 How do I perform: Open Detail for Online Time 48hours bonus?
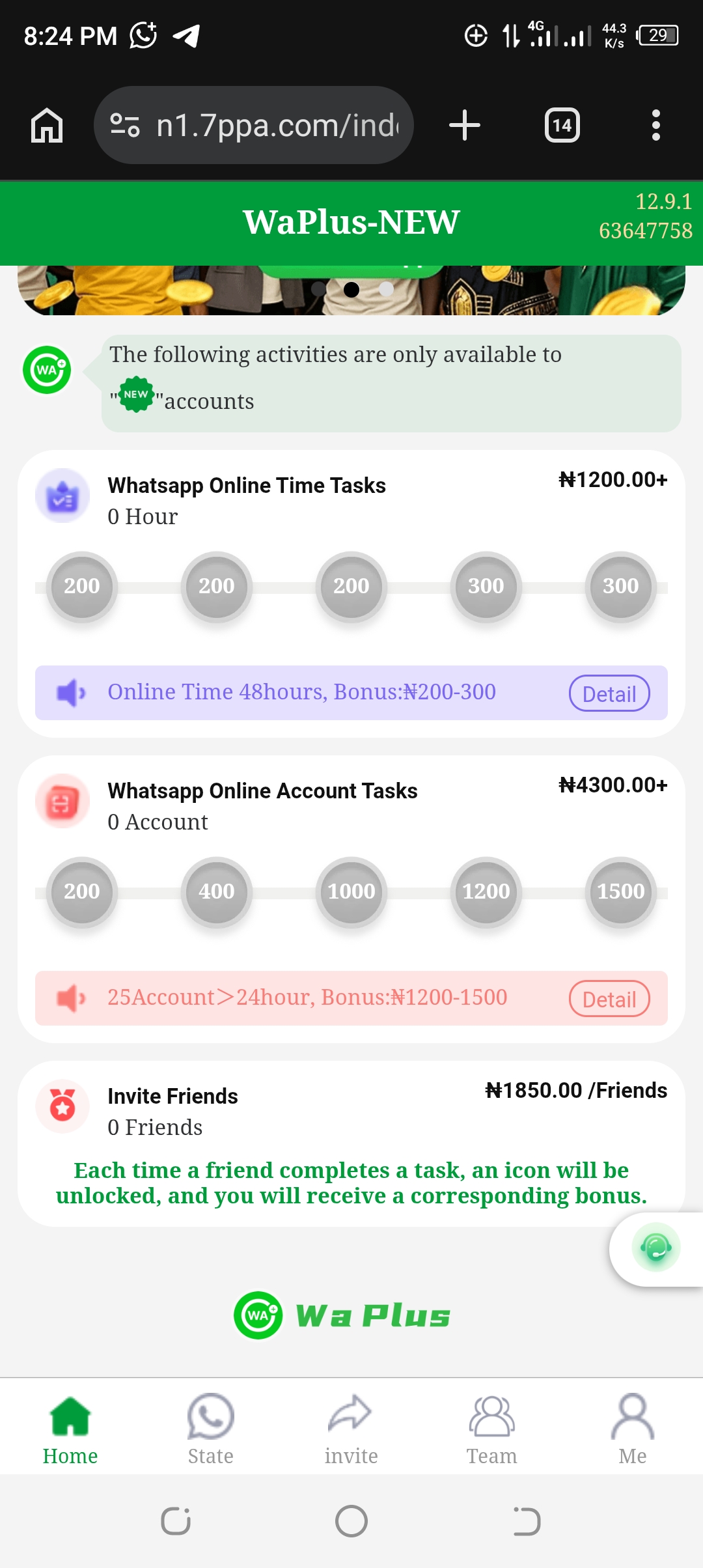609,693
